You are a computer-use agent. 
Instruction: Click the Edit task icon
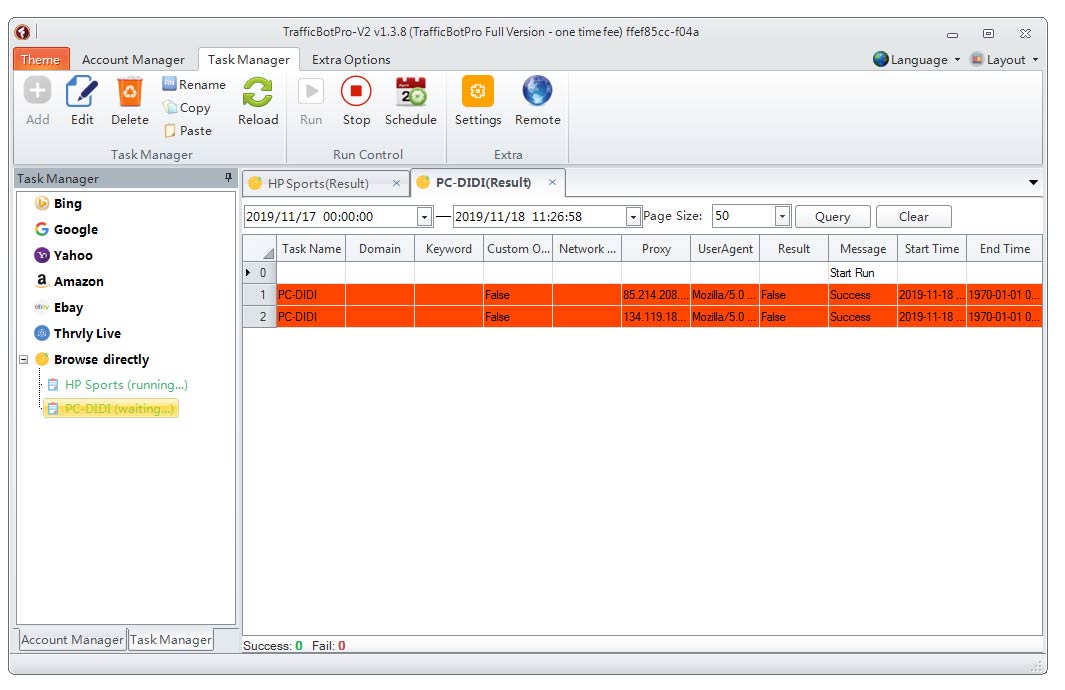pyautogui.click(x=82, y=93)
